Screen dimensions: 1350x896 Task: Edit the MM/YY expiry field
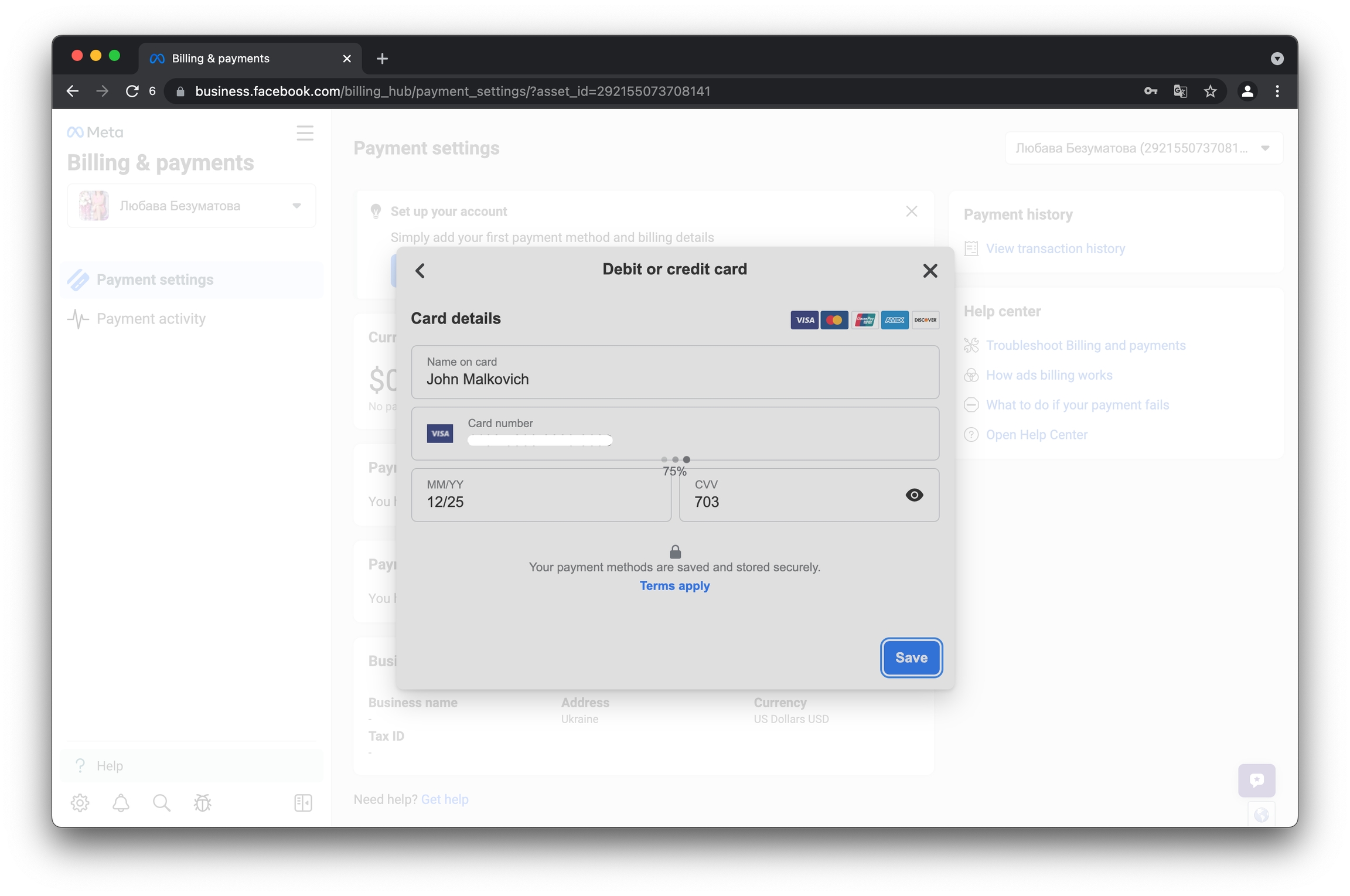(x=541, y=495)
